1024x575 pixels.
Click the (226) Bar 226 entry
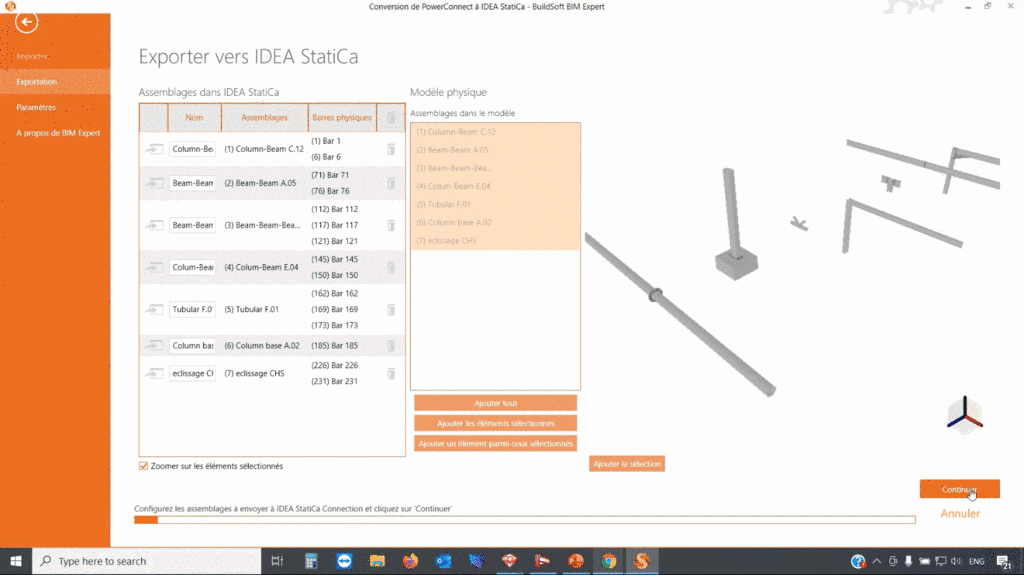[334, 365]
